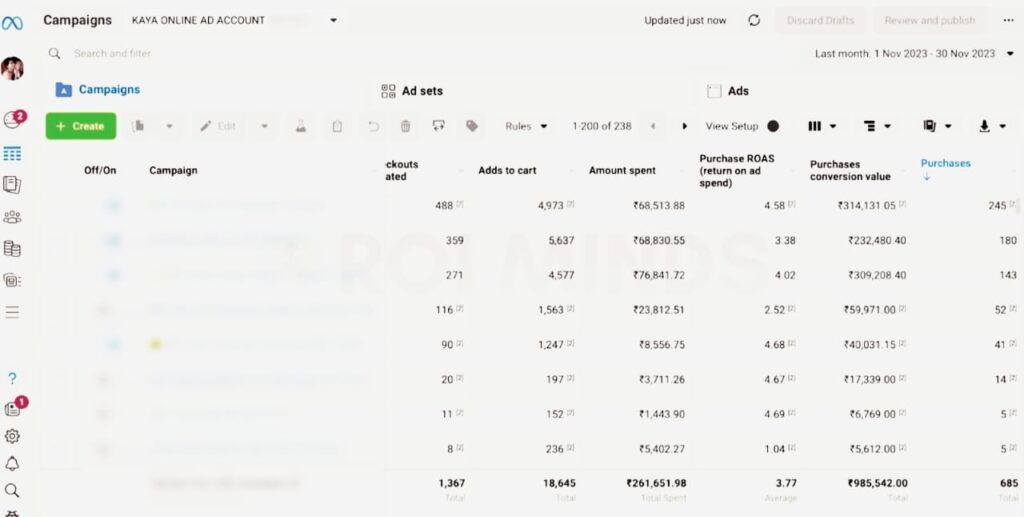
Task: Open the settings gear in sidebar
Action: point(12,436)
